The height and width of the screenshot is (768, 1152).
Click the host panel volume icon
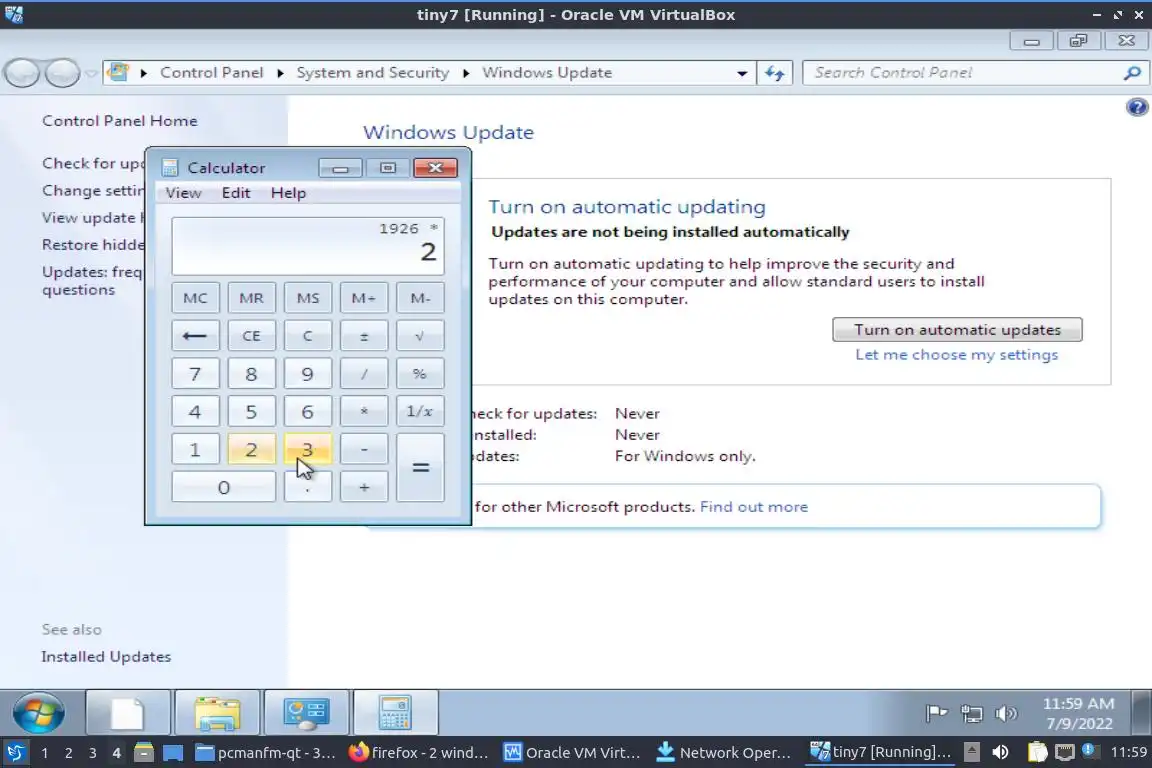1000,752
